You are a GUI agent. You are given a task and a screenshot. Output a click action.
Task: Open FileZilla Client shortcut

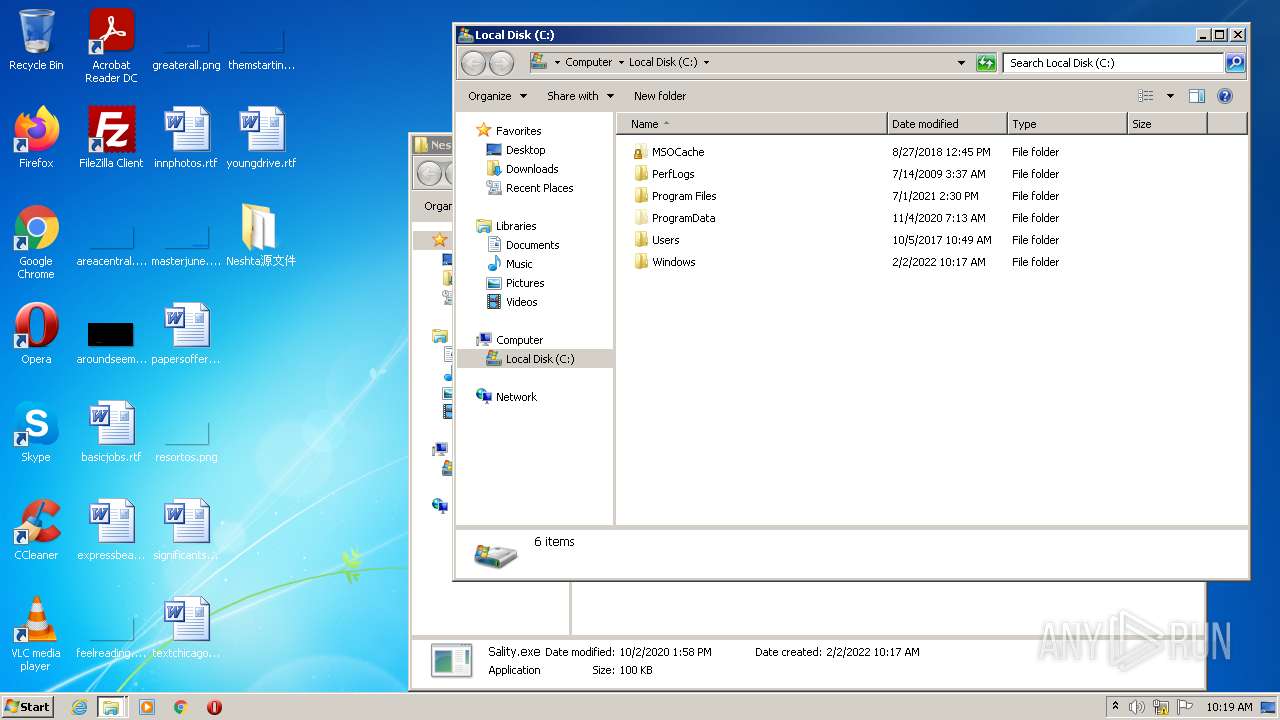click(111, 137)
